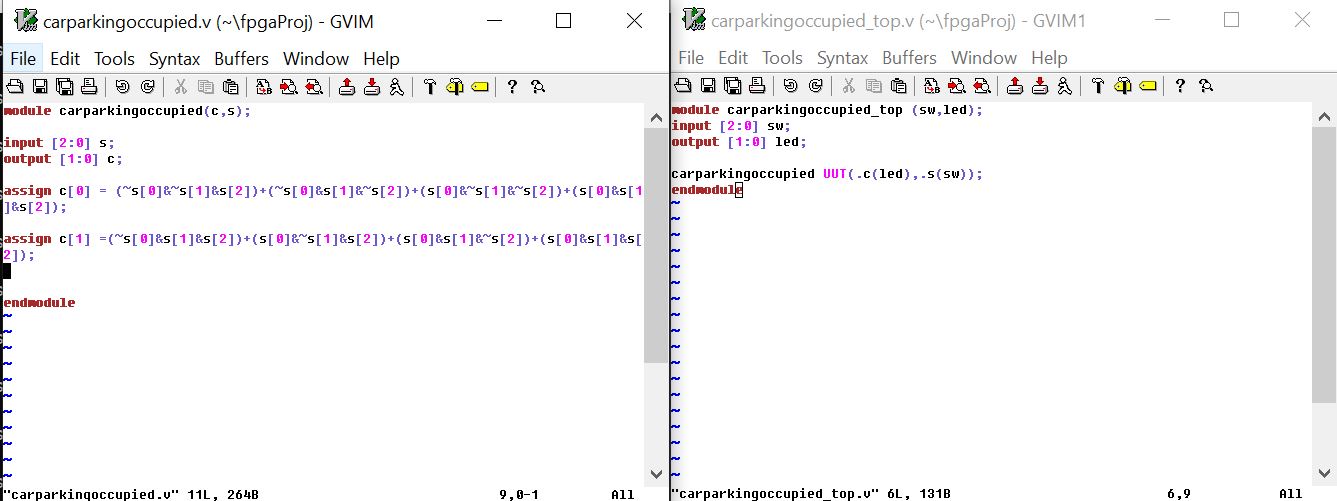Open Syntax menu in carparkingoccupied.v window
Image resolution: width=1337 pixels, height=501 pixels.
(x=175, y=59)
